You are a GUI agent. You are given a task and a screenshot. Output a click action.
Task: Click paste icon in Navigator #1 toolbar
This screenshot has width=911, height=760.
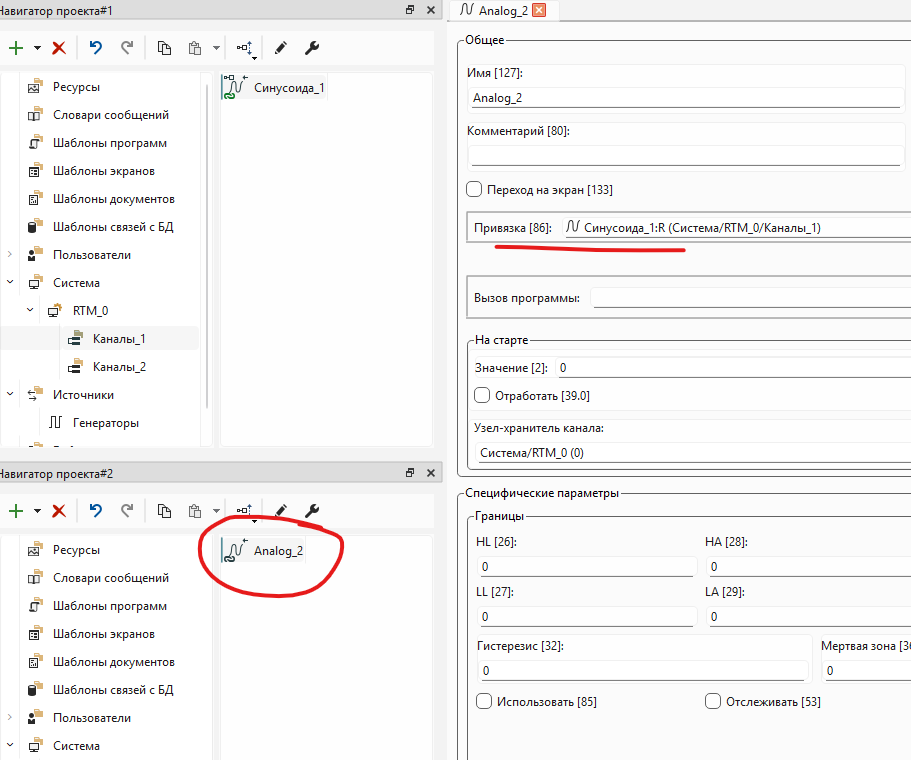(x=195, y=48)
